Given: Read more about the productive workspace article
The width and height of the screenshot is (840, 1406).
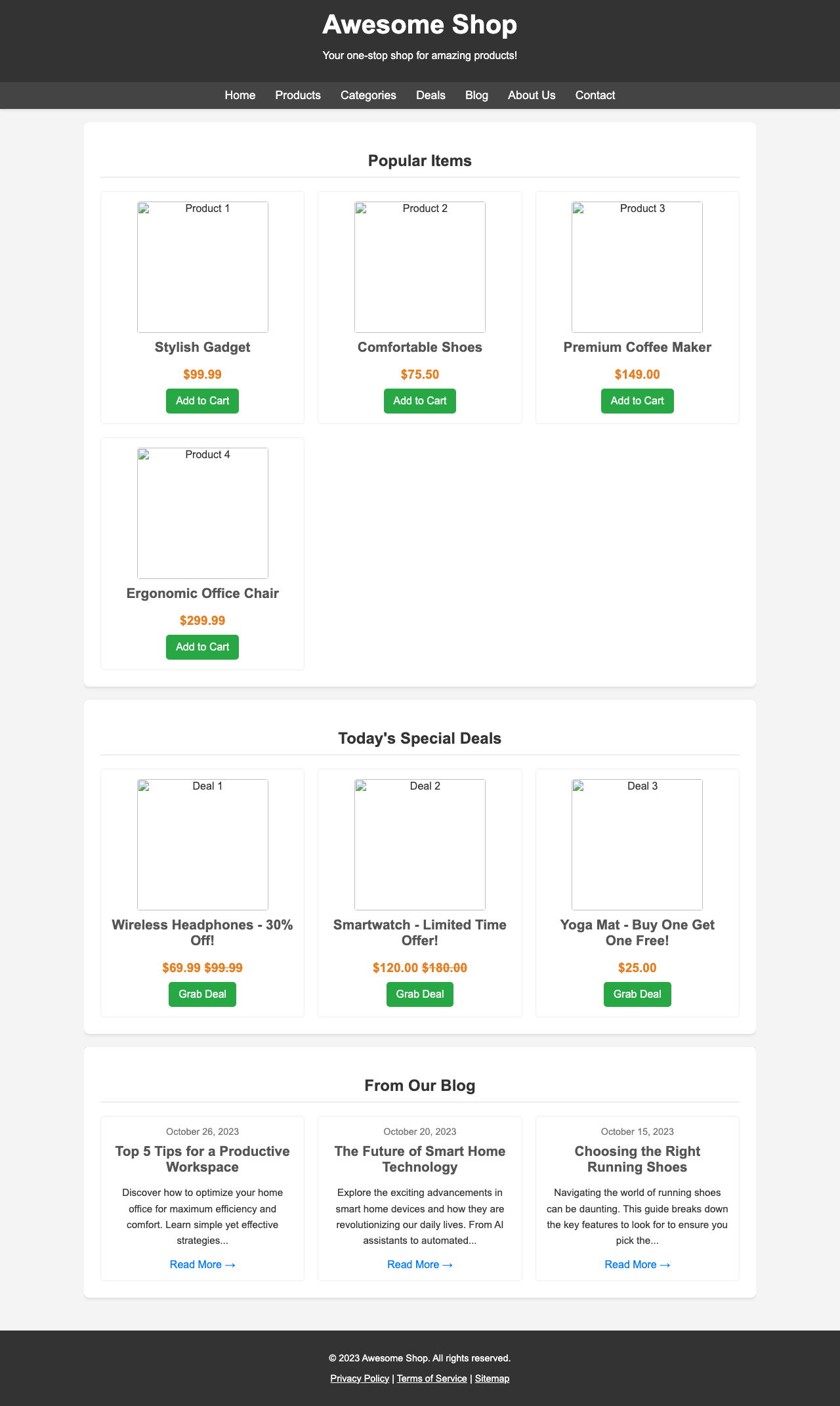Looking at the screenshot, I should coord(201,1264).
